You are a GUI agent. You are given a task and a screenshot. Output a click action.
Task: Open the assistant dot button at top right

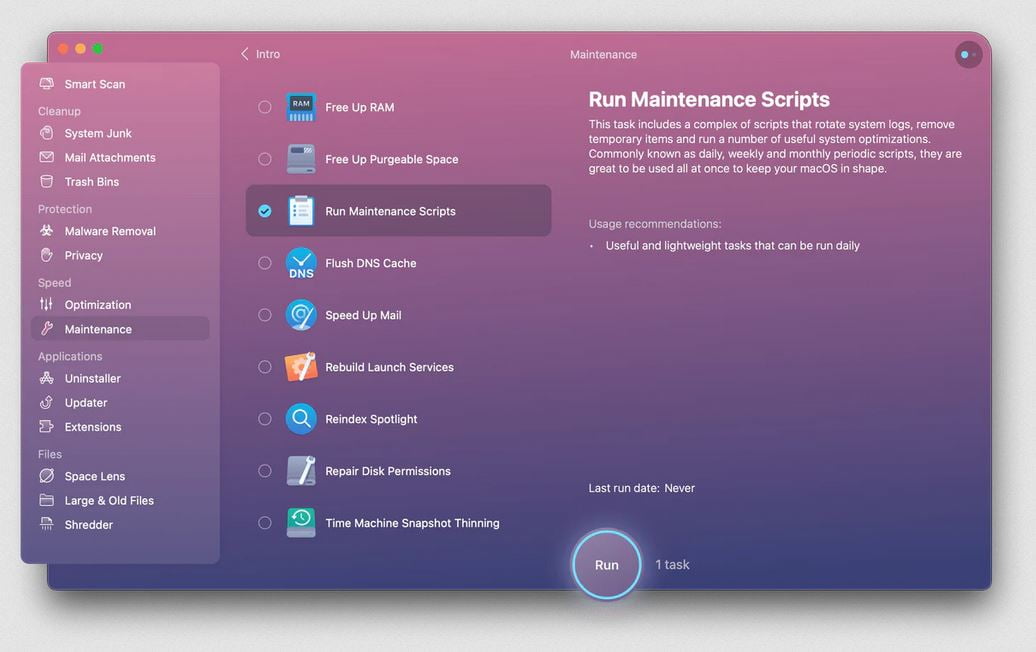pyautogui.click(x=968, y=55)
